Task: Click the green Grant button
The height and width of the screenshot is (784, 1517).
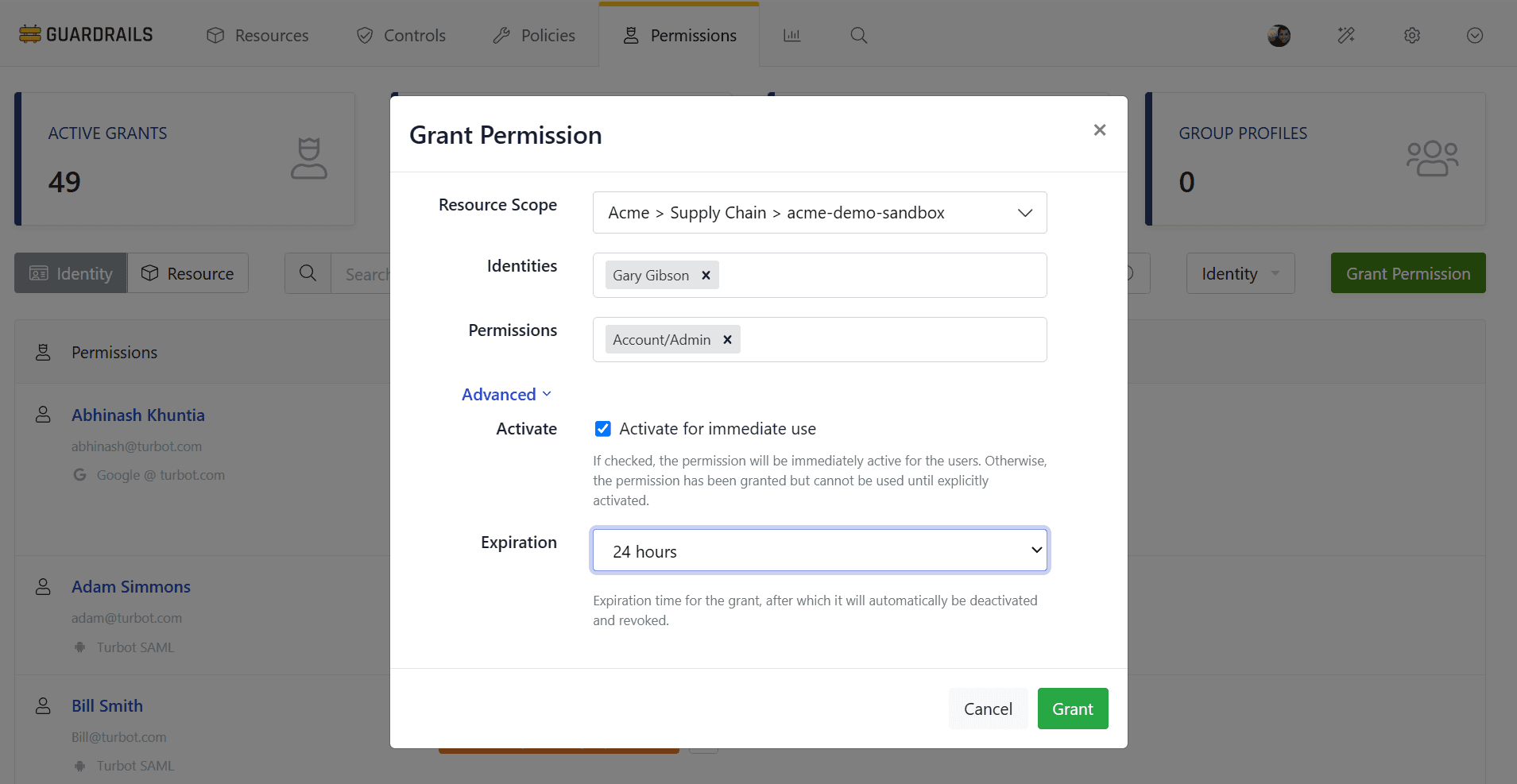Action: click(1072, 709)
